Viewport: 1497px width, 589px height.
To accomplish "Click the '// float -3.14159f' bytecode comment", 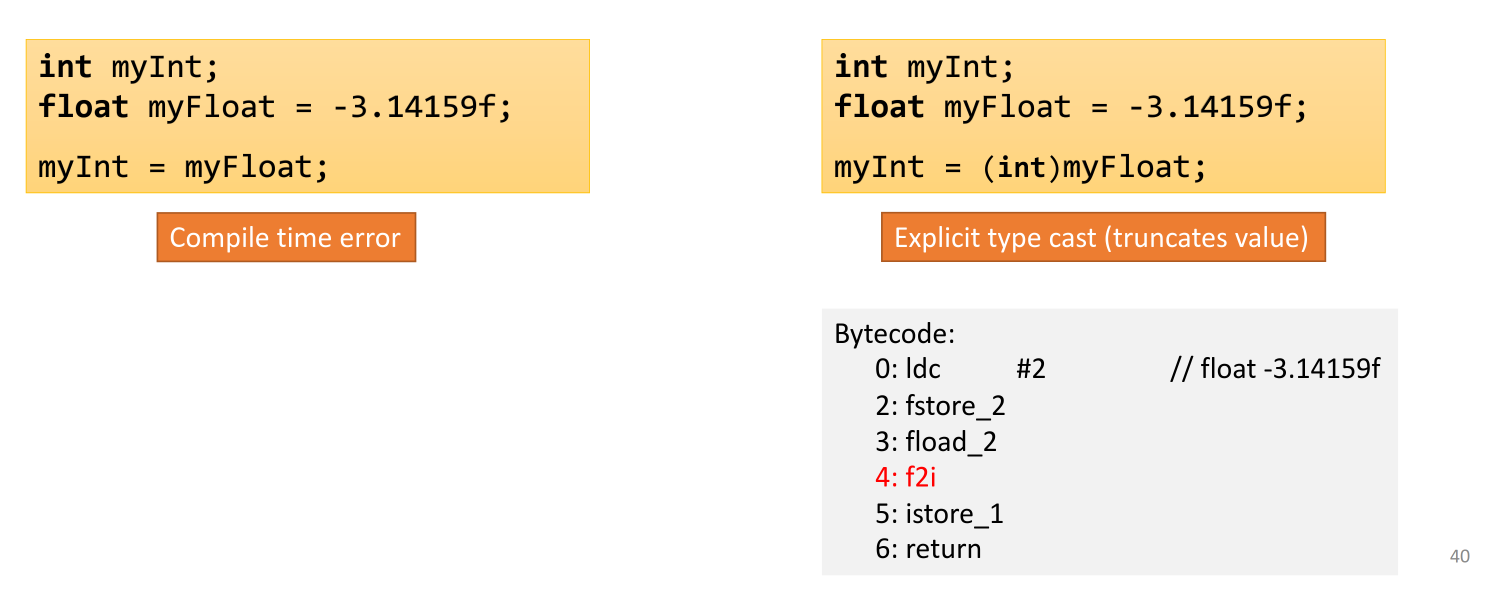I will [1275, 370].
